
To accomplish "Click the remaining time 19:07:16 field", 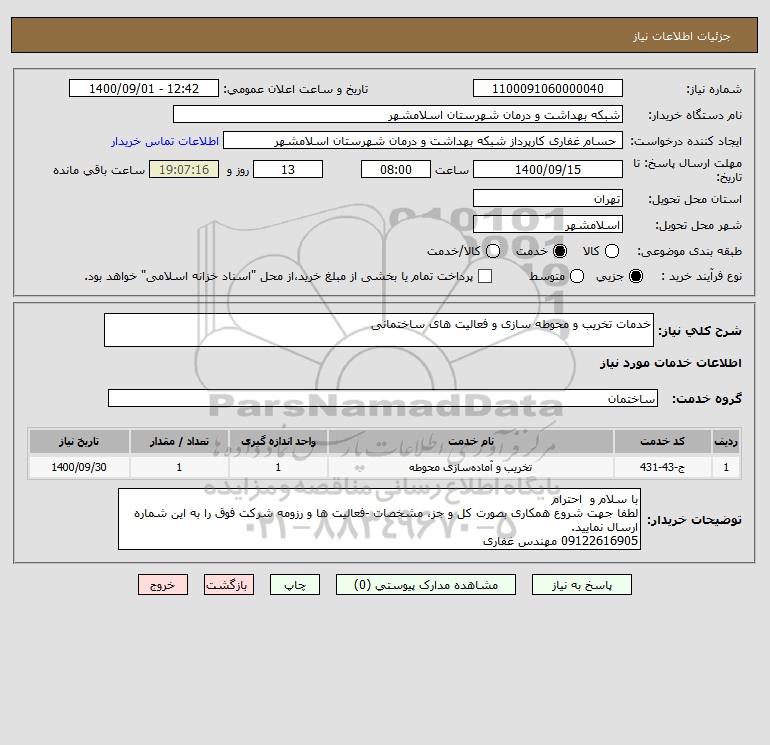I will click(184, 169).
